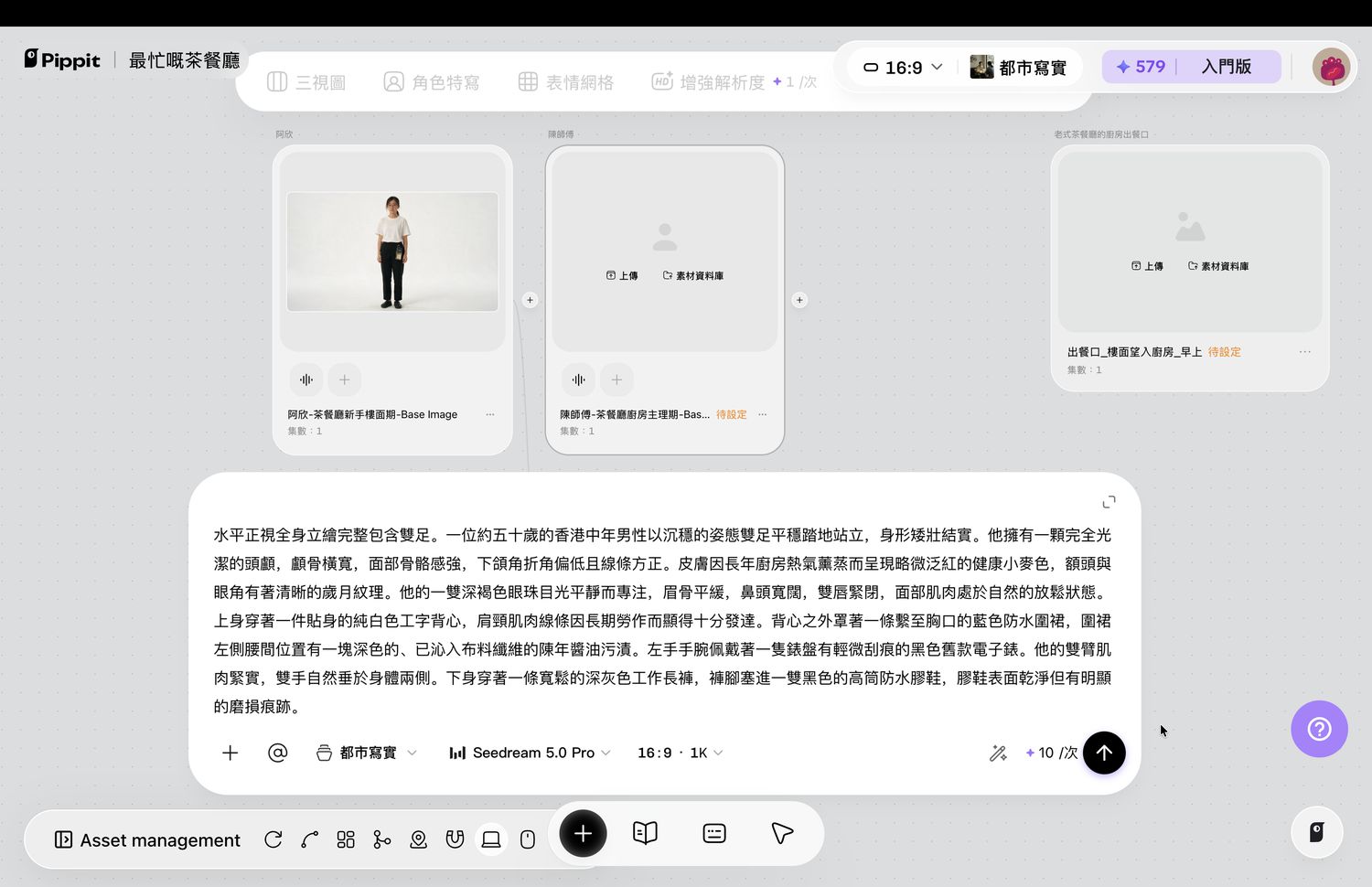Click 上傳 in the 陳師傅 card
Screen dimensions: 1372x887
pyautogui.click(x=622, y=275)
